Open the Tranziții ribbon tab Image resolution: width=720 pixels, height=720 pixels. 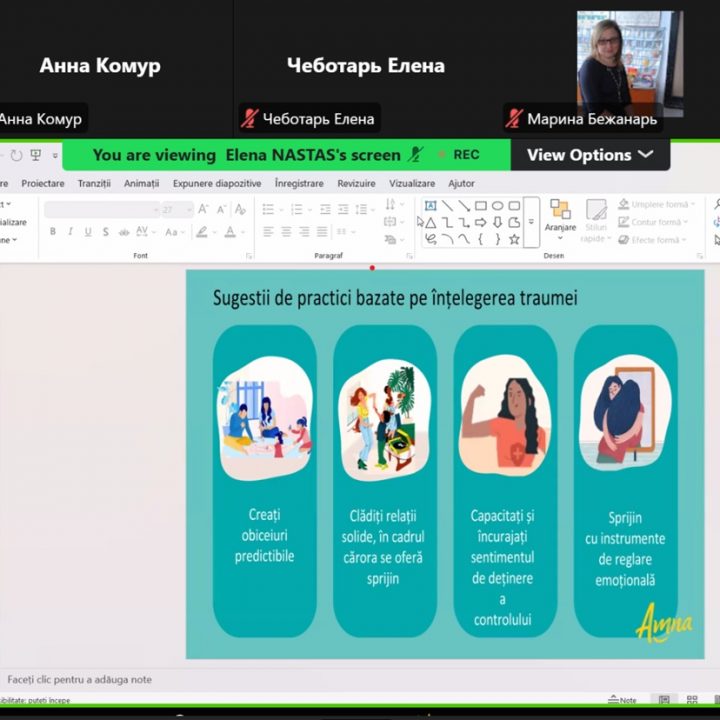pos(94,184)
